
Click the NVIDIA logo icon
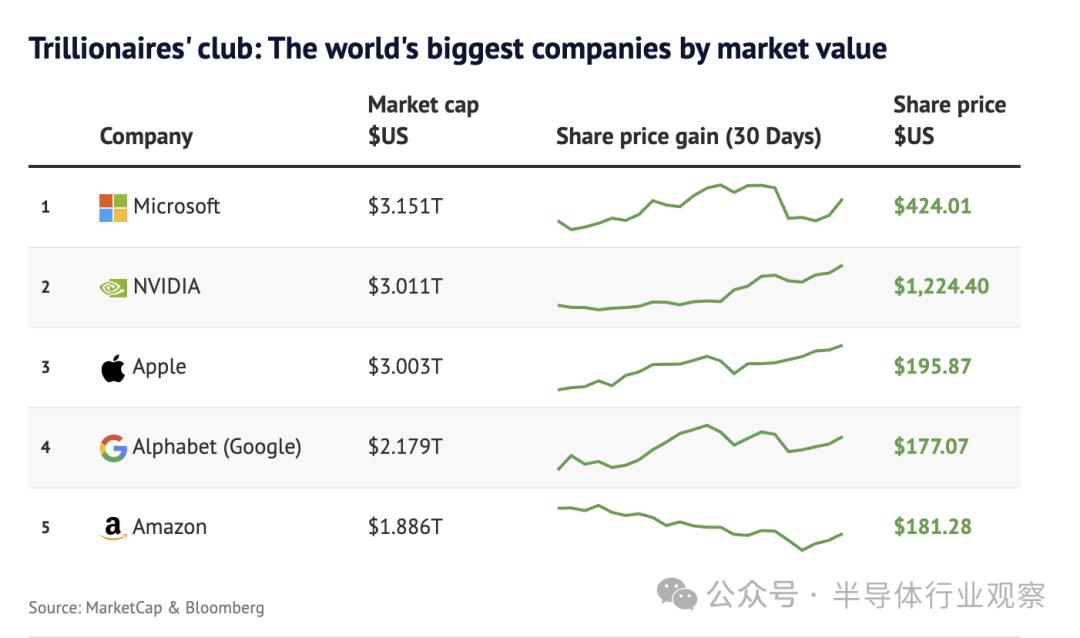113,288
